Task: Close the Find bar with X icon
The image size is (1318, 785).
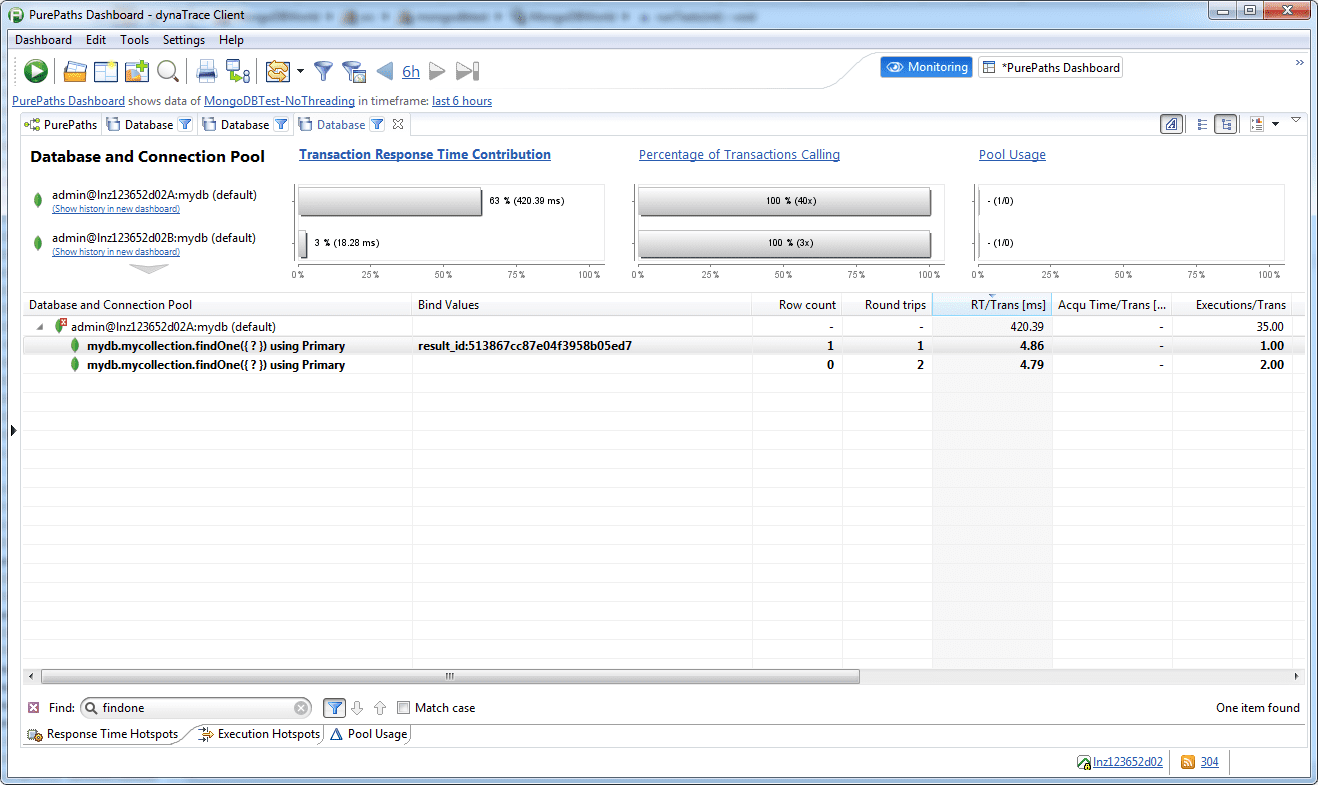Action: (x=33, y=708)
